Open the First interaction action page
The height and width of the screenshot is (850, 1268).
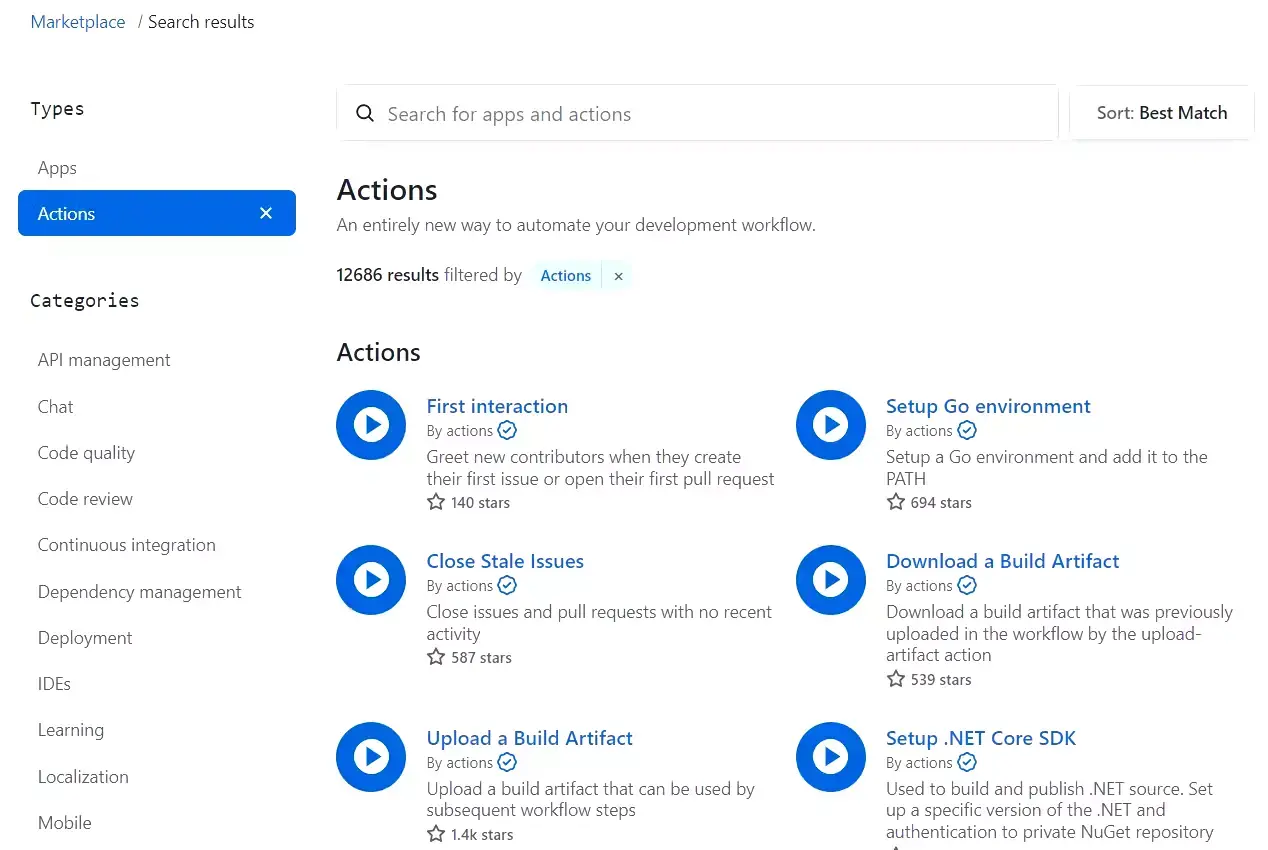(x=497, y=406)
